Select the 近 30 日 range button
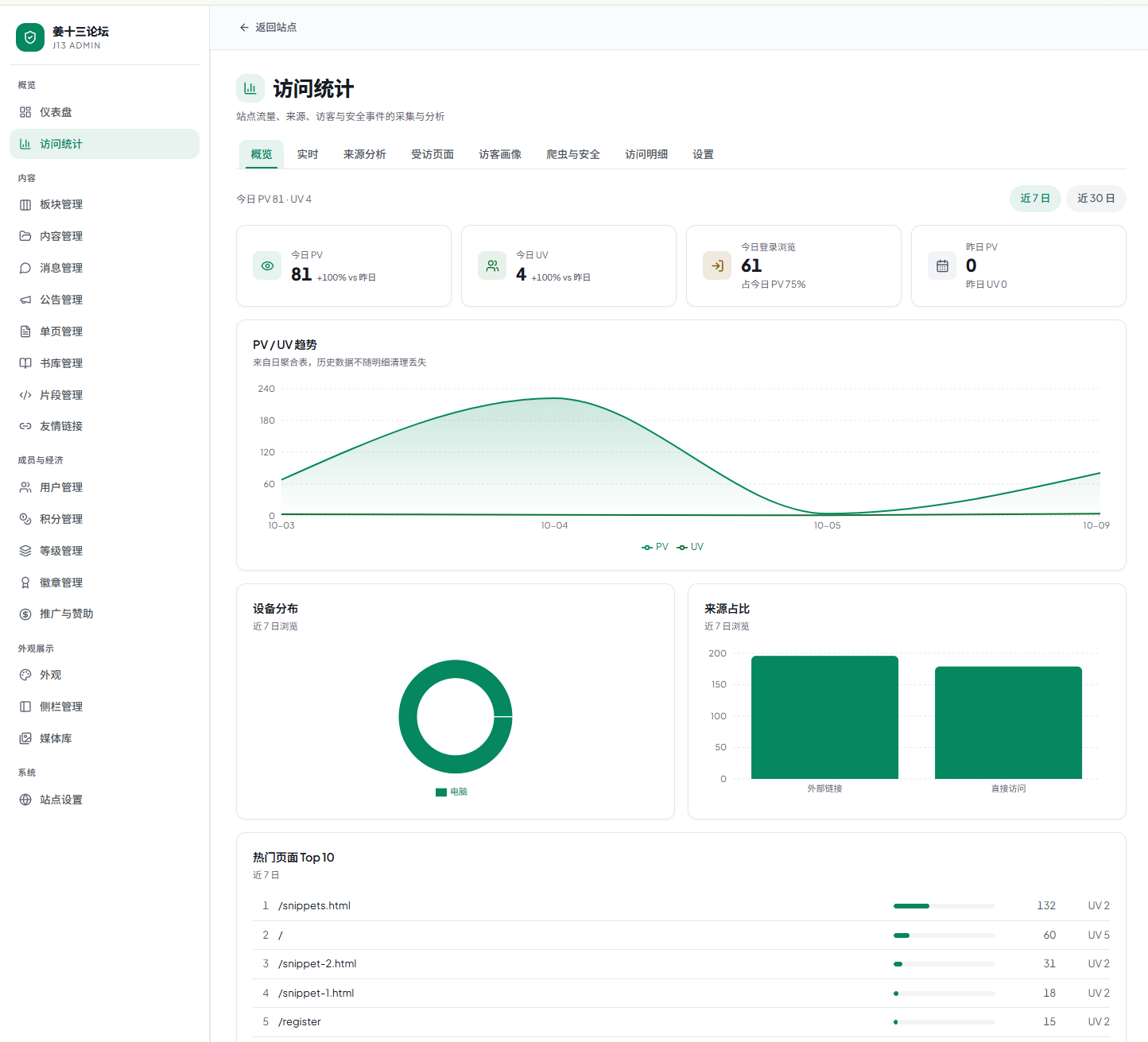This screenshot has width=1148, height=1042. (1096, 199)
